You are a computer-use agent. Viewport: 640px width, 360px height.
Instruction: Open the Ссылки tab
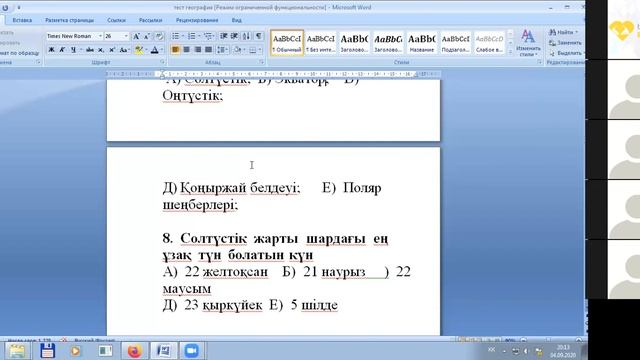tap(116, 20)
